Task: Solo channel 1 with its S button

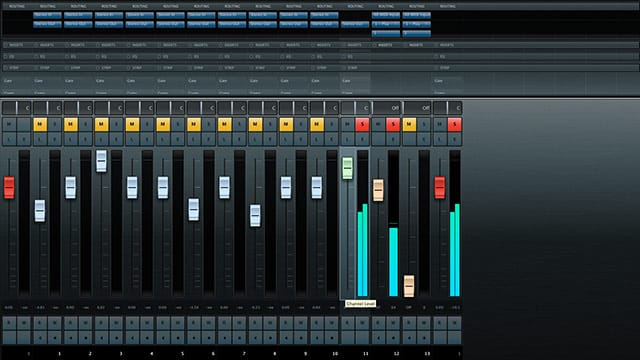Action: 55,124
